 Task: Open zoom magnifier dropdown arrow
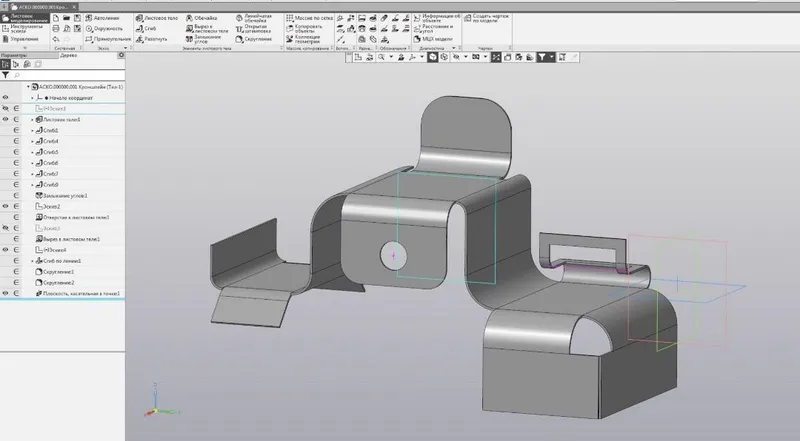click(x=391, y=57)
